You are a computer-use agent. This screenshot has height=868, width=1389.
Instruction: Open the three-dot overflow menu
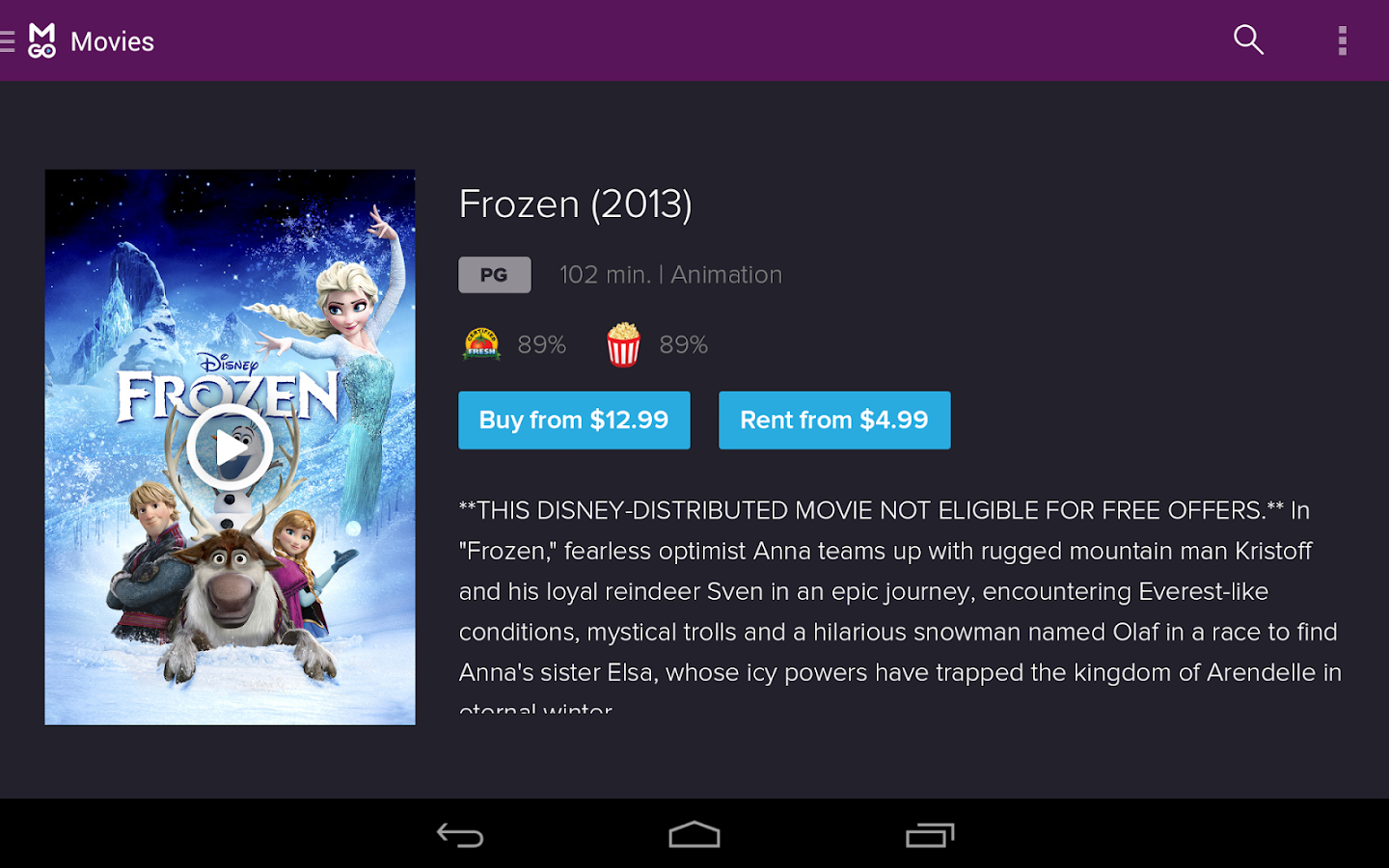pos(1342,41)
